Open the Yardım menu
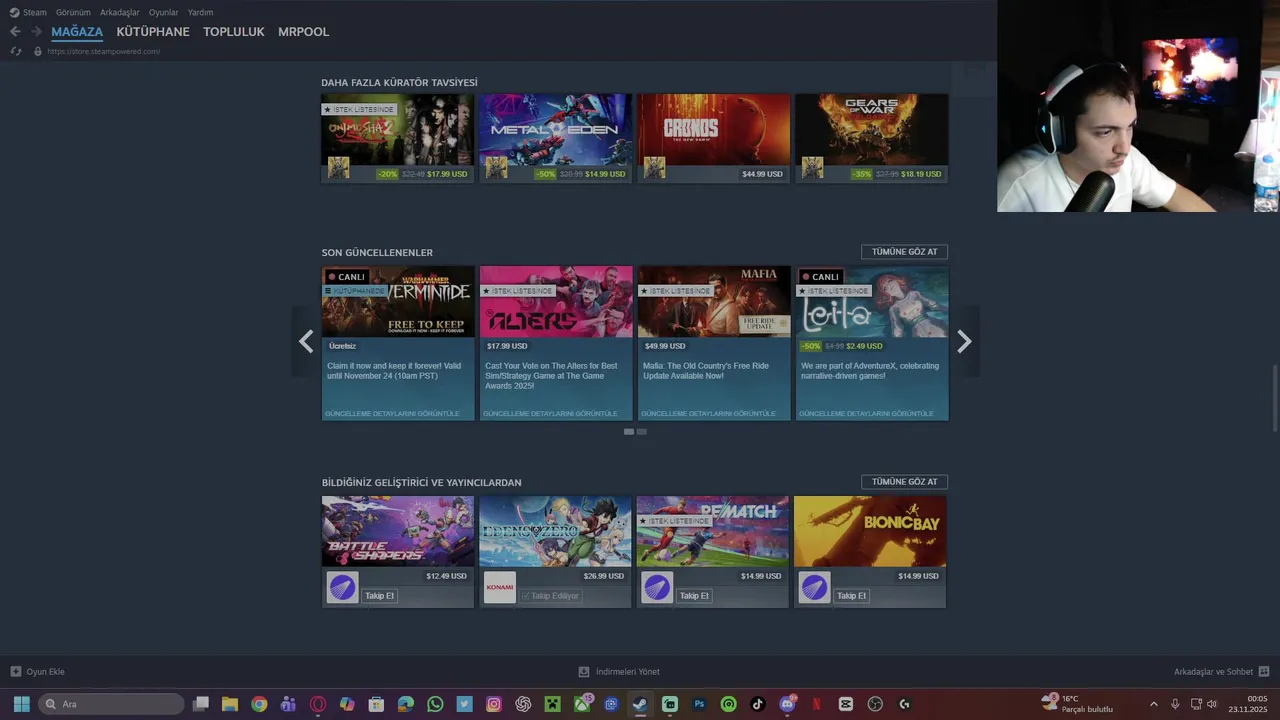Image resolution: width=1280 pixels, height=720 pixels. point(200,12)
